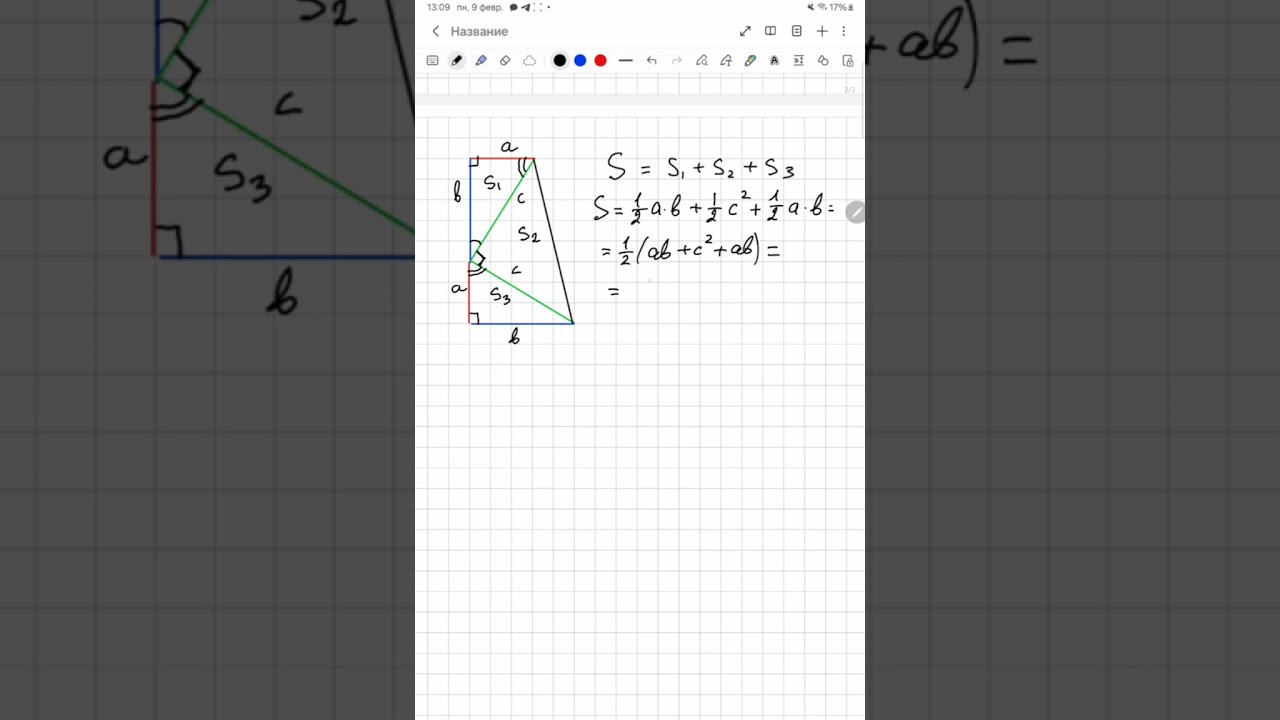Expand the note to full-screen view
This screenshot has width=1280, height=720.
[745, 32]
